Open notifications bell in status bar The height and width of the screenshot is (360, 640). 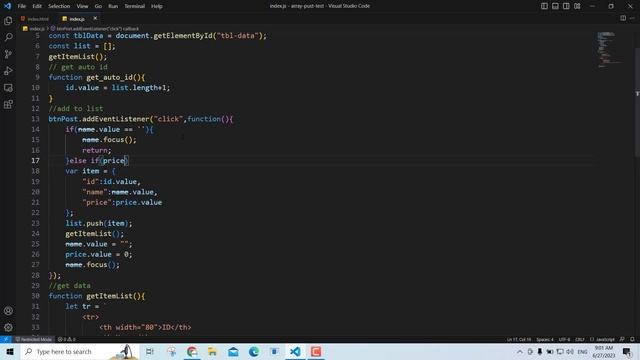[632, 339]
